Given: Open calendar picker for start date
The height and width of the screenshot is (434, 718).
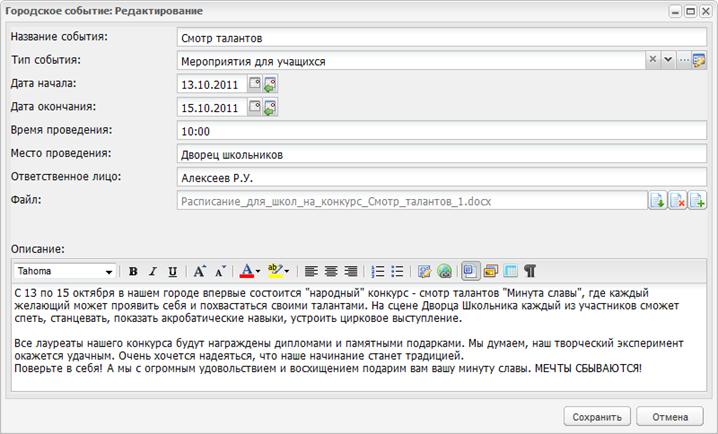Looking at the screenshot, I should click(x=254, y=83).
